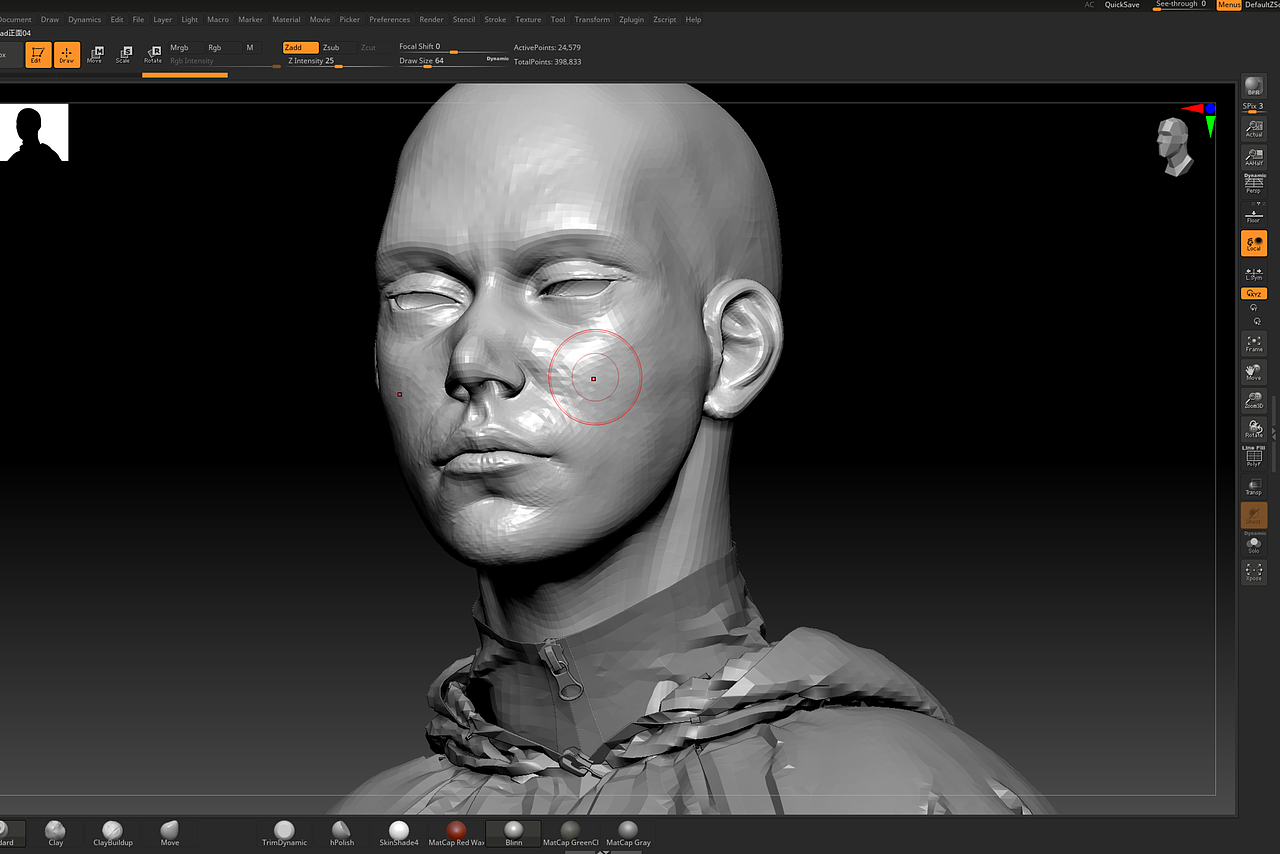Image resolution: width=1280 pixels, height=854 pixels.
Task: Toggle L.Sym local symmetry
Action: point(1254,273)
